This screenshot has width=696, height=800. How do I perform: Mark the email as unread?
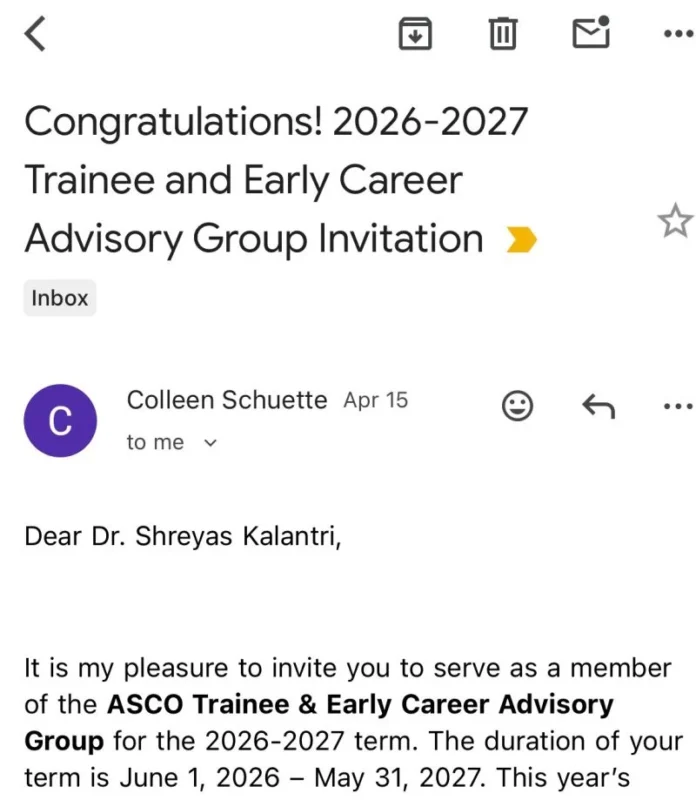click(590, 33)
